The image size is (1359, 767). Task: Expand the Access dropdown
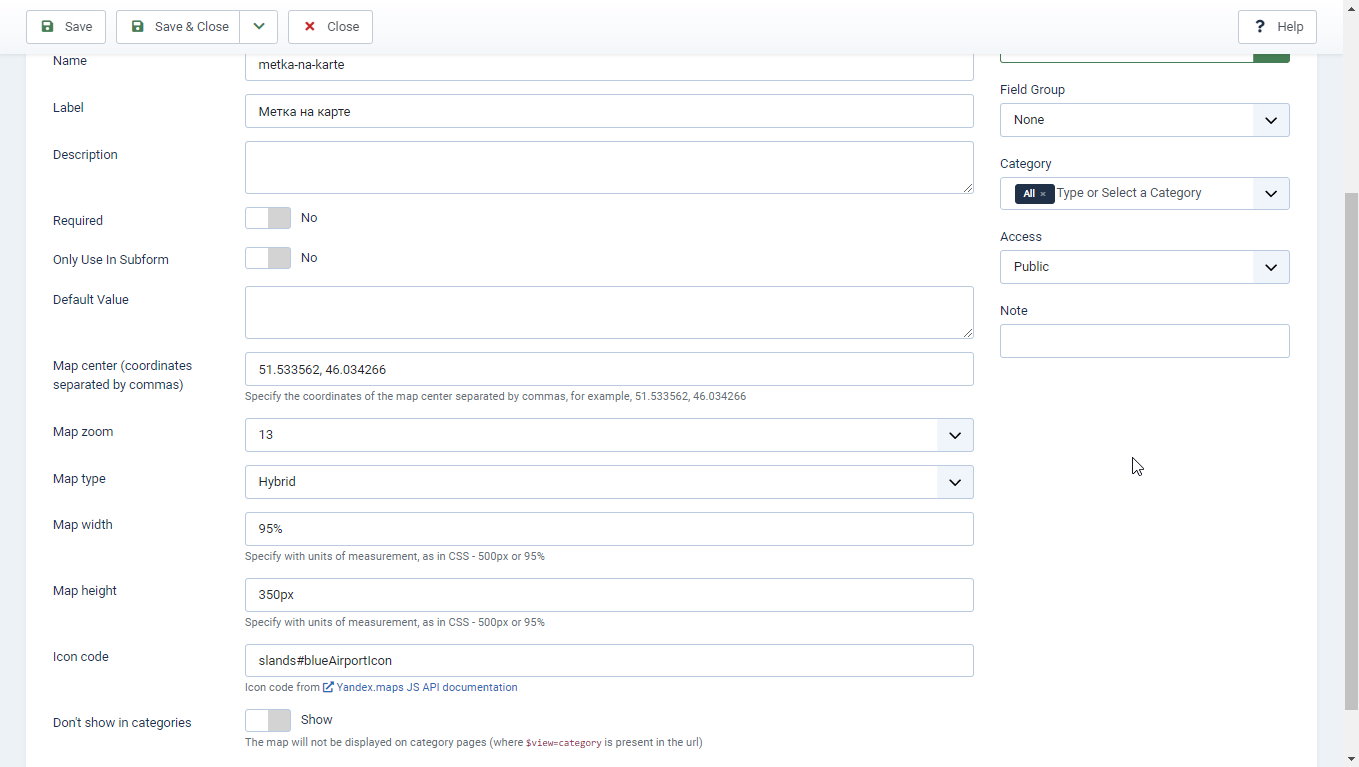(1144, 267)
